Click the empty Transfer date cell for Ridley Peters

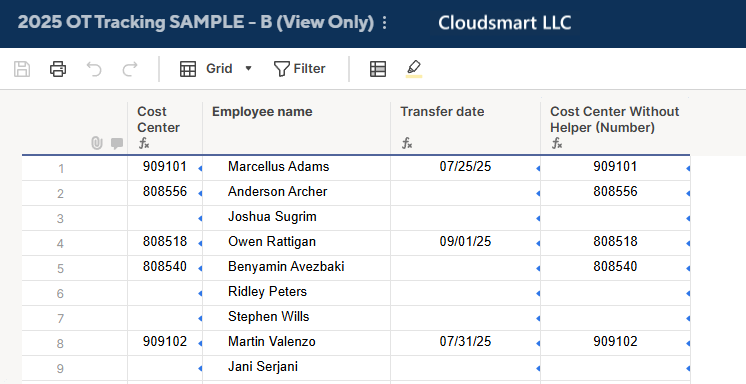point(465,293)
